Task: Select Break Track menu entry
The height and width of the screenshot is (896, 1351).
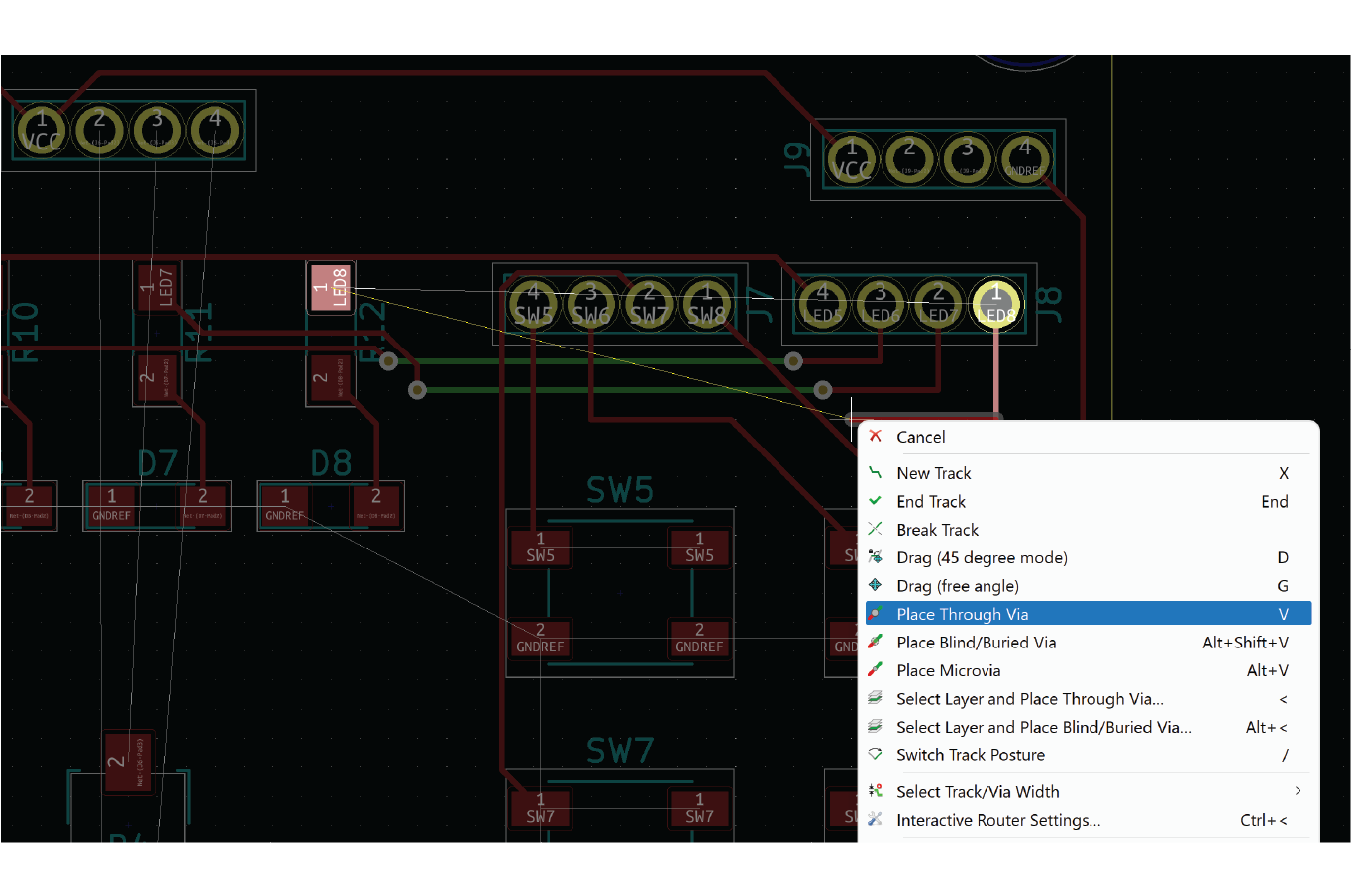Action: 1089,530
